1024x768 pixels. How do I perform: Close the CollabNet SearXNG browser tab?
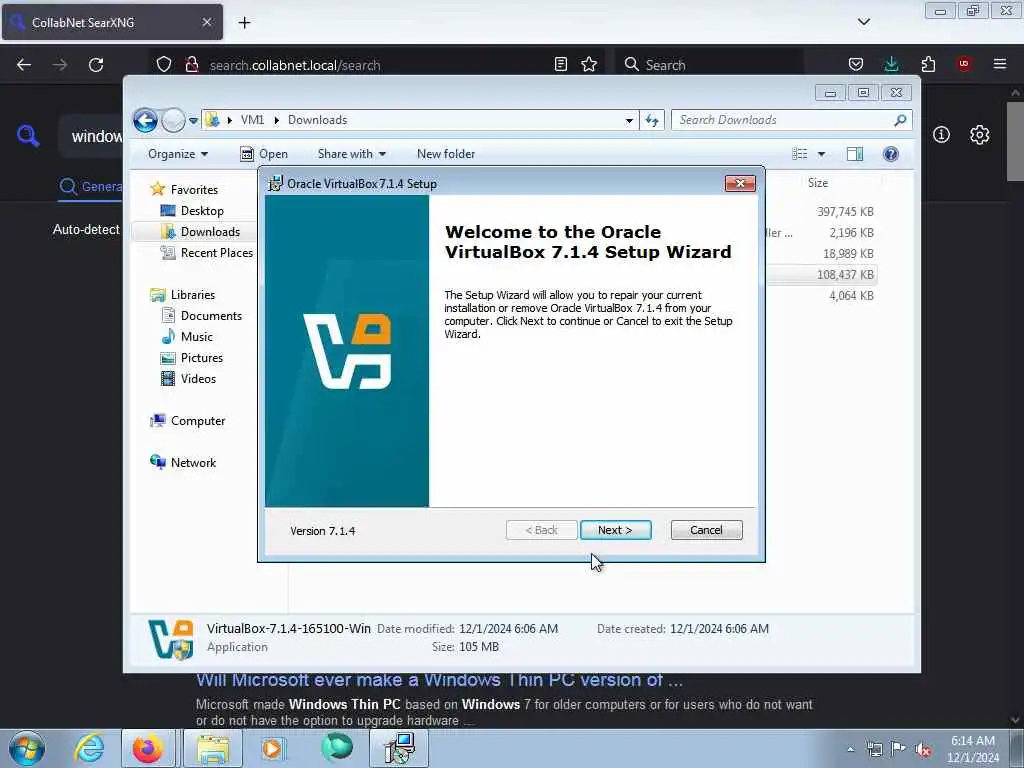(206, 22)
